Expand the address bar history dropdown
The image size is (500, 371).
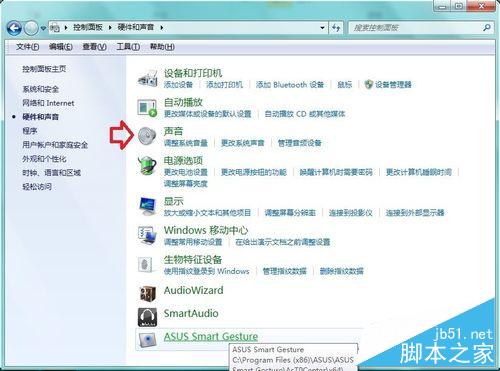coord(322,27)
